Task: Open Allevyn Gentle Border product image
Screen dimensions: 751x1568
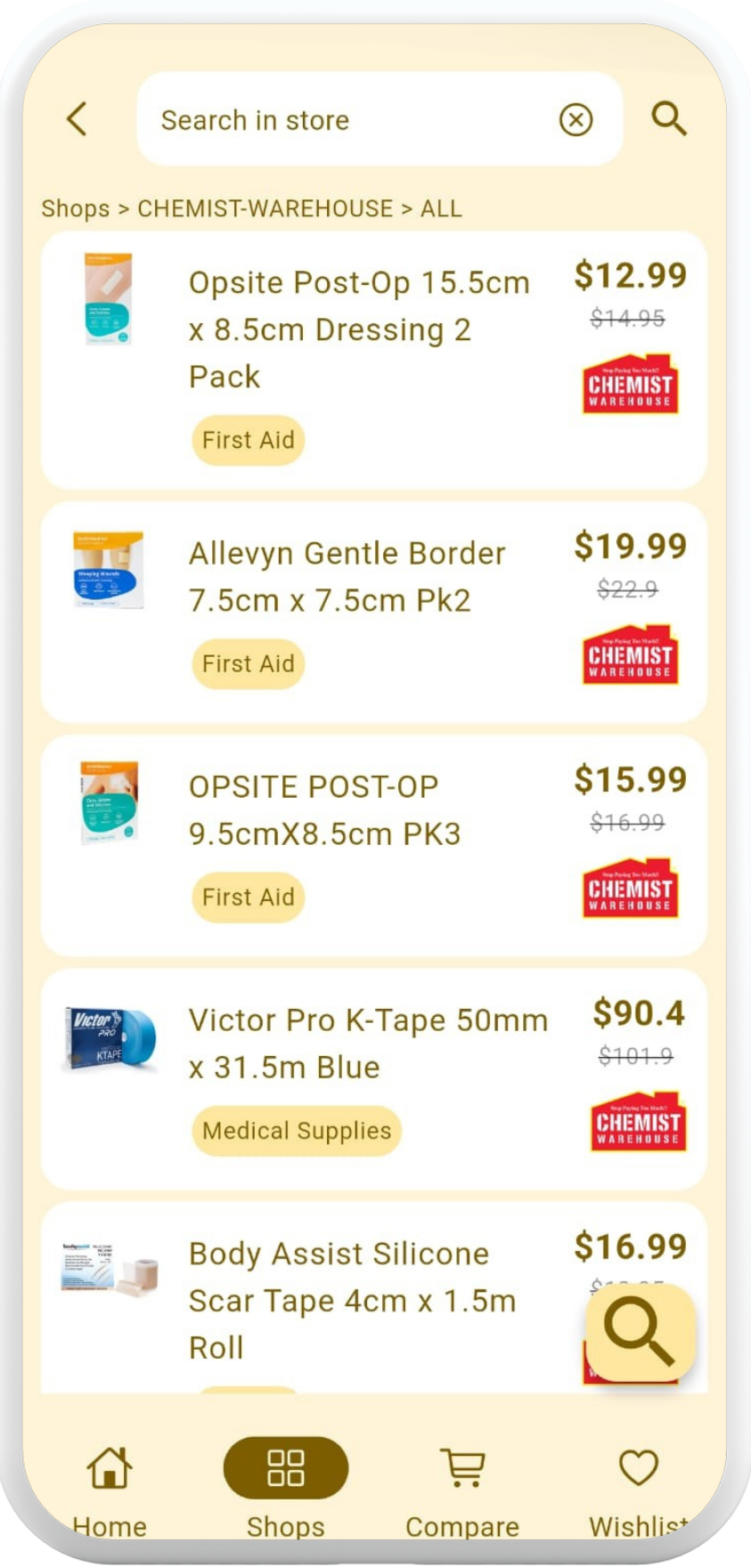Action: [109, 571]
